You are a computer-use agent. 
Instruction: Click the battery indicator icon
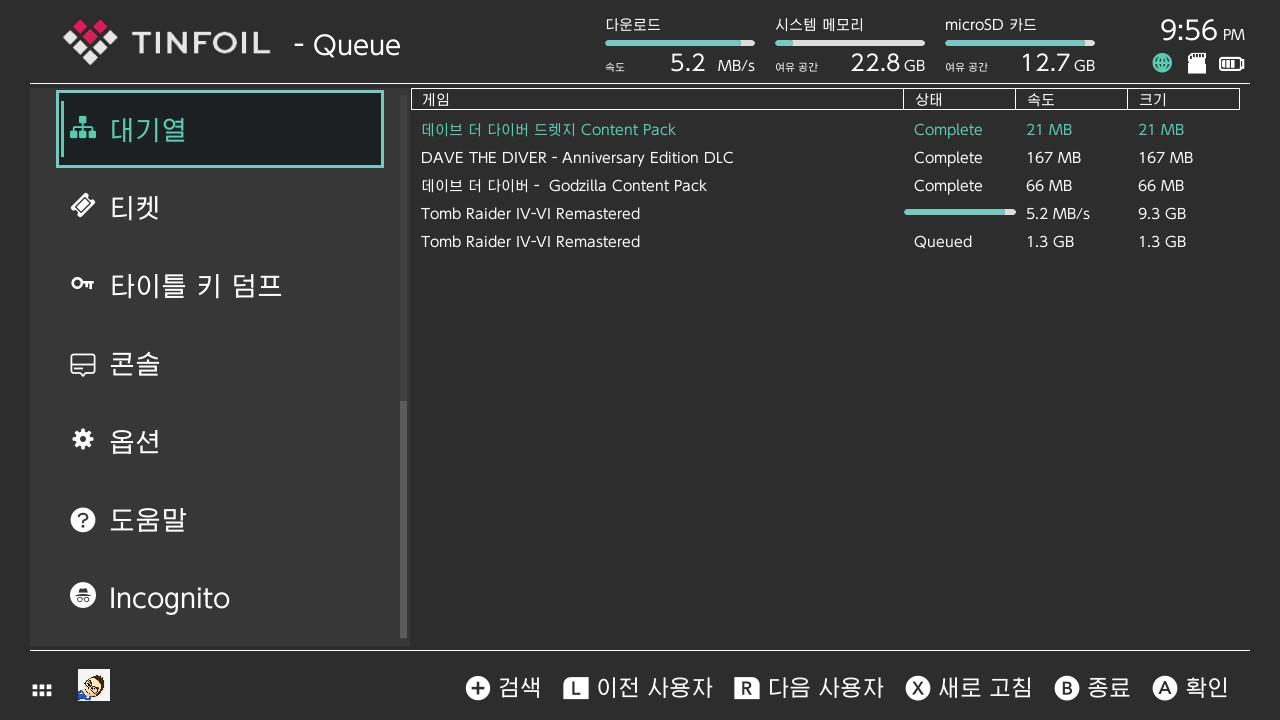click(x=1231, y=64)
